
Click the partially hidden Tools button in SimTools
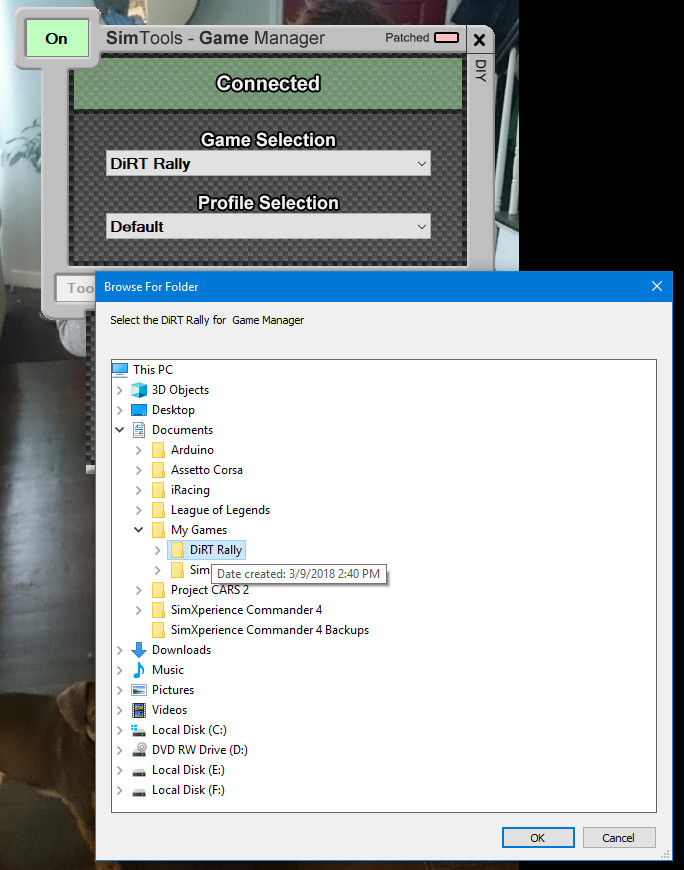76,288
